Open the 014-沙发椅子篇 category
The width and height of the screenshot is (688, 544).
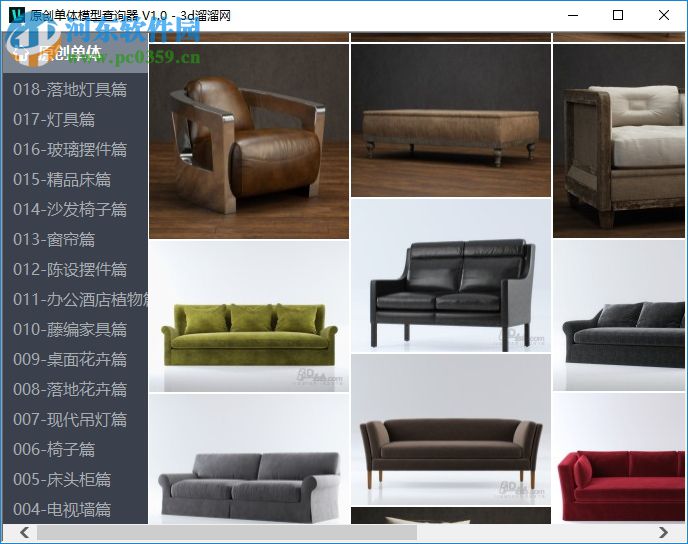tap(70, 209)
